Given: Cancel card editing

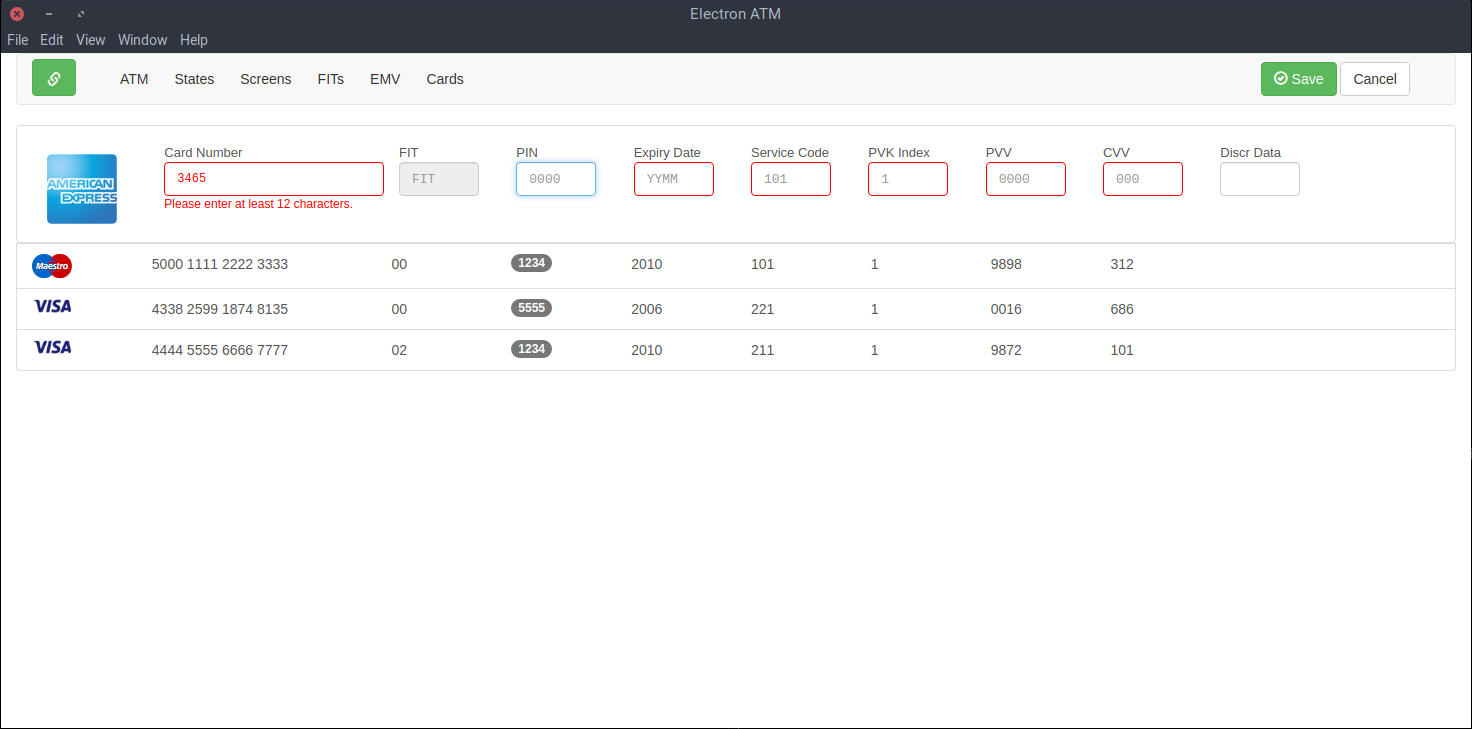Looking at the screenshot, I should [x=1375, y=79].
